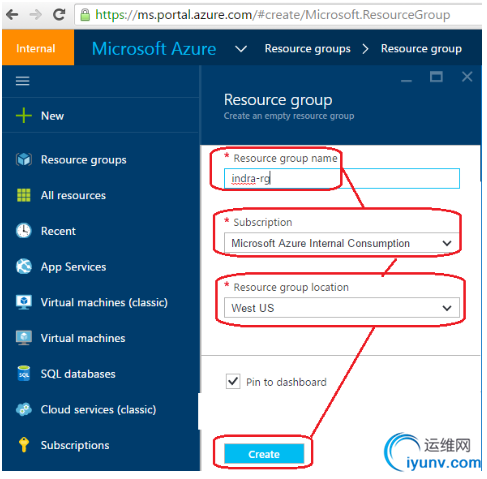Open the hamburger menu in sidebar
Image resolution: width=487 pixels, height=479 pixels.
tap(23, 81)
